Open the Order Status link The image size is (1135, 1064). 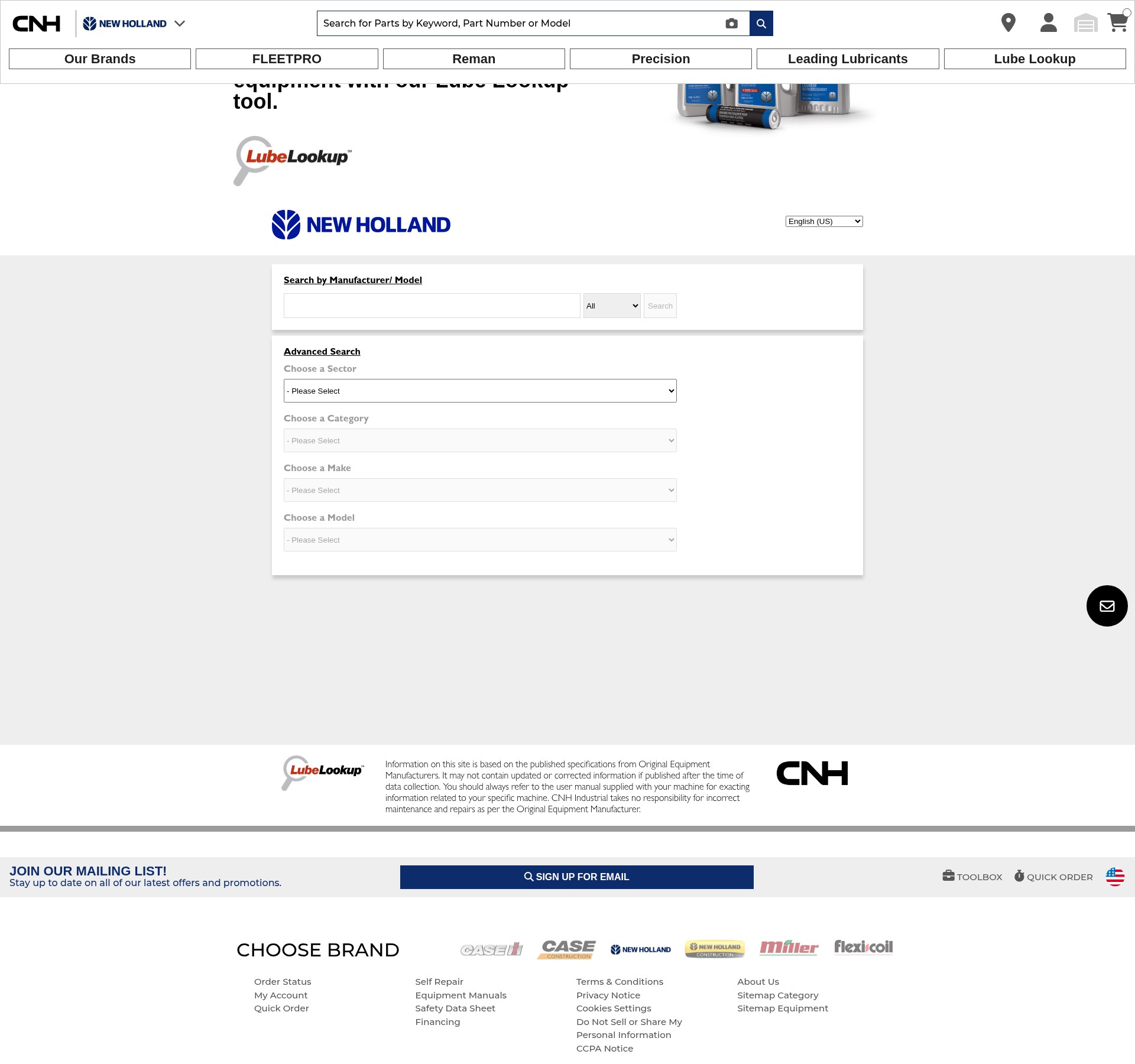click(283, 982)
